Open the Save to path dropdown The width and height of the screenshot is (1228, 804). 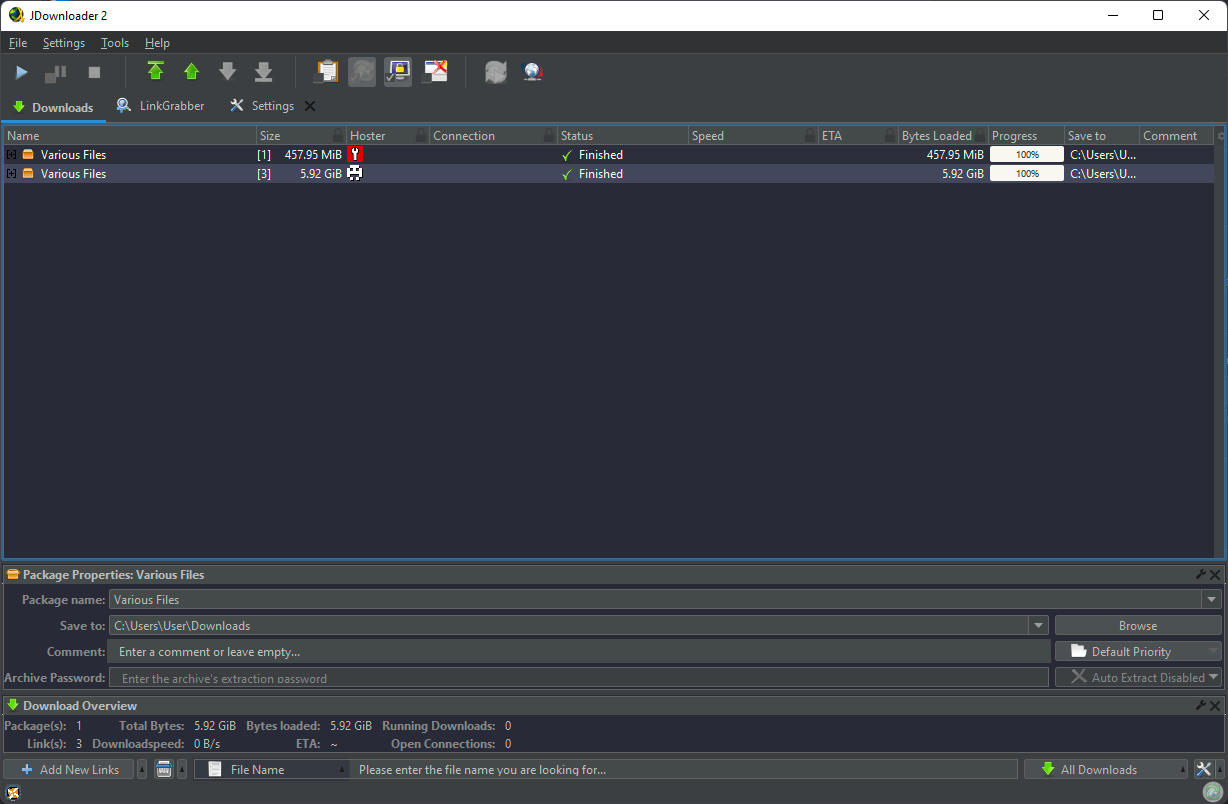[x=1039, y=625]
